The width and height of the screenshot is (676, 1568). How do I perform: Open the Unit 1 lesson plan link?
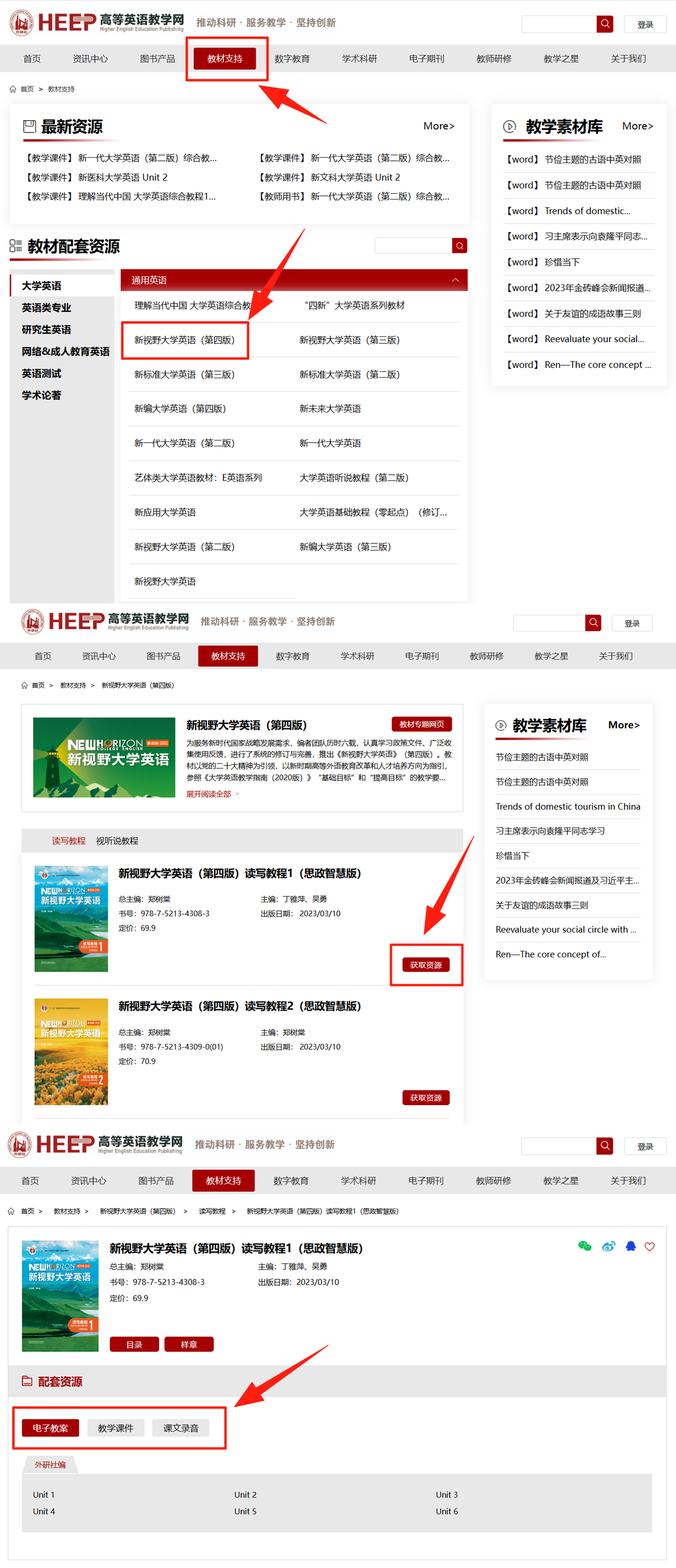tap(44, 1495)
